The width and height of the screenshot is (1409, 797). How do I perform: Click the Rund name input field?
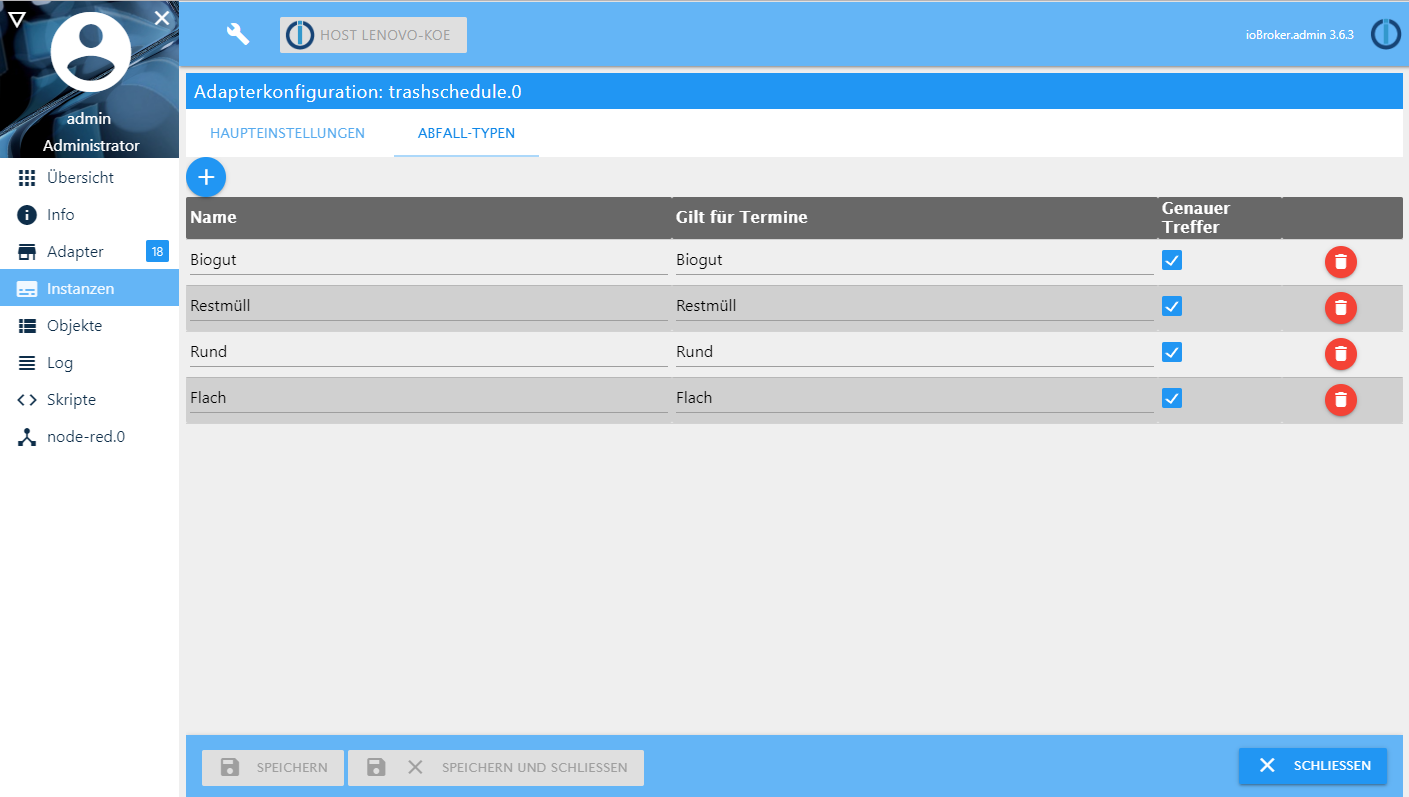(x=428, y=352)
